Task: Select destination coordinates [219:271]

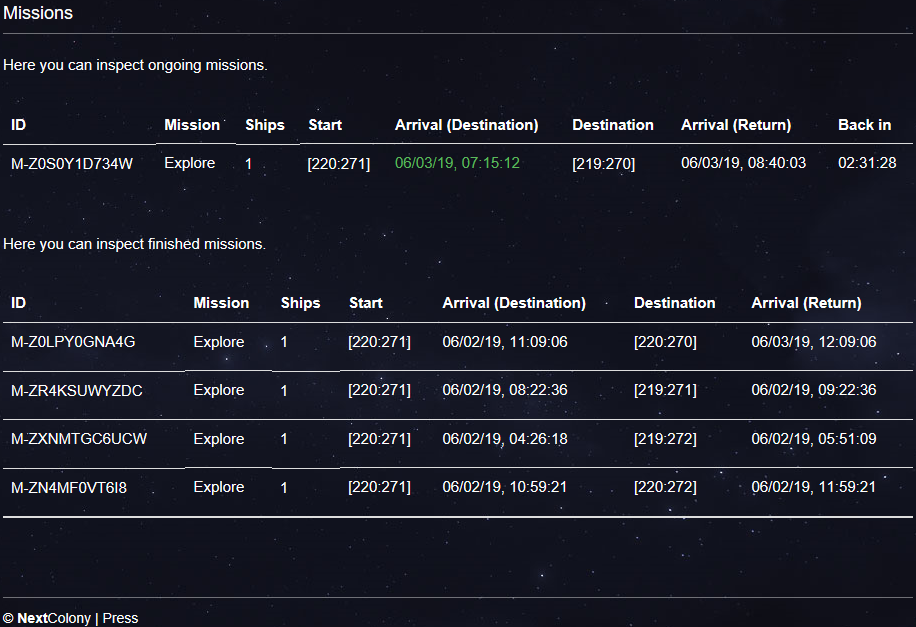Action: 665,390
